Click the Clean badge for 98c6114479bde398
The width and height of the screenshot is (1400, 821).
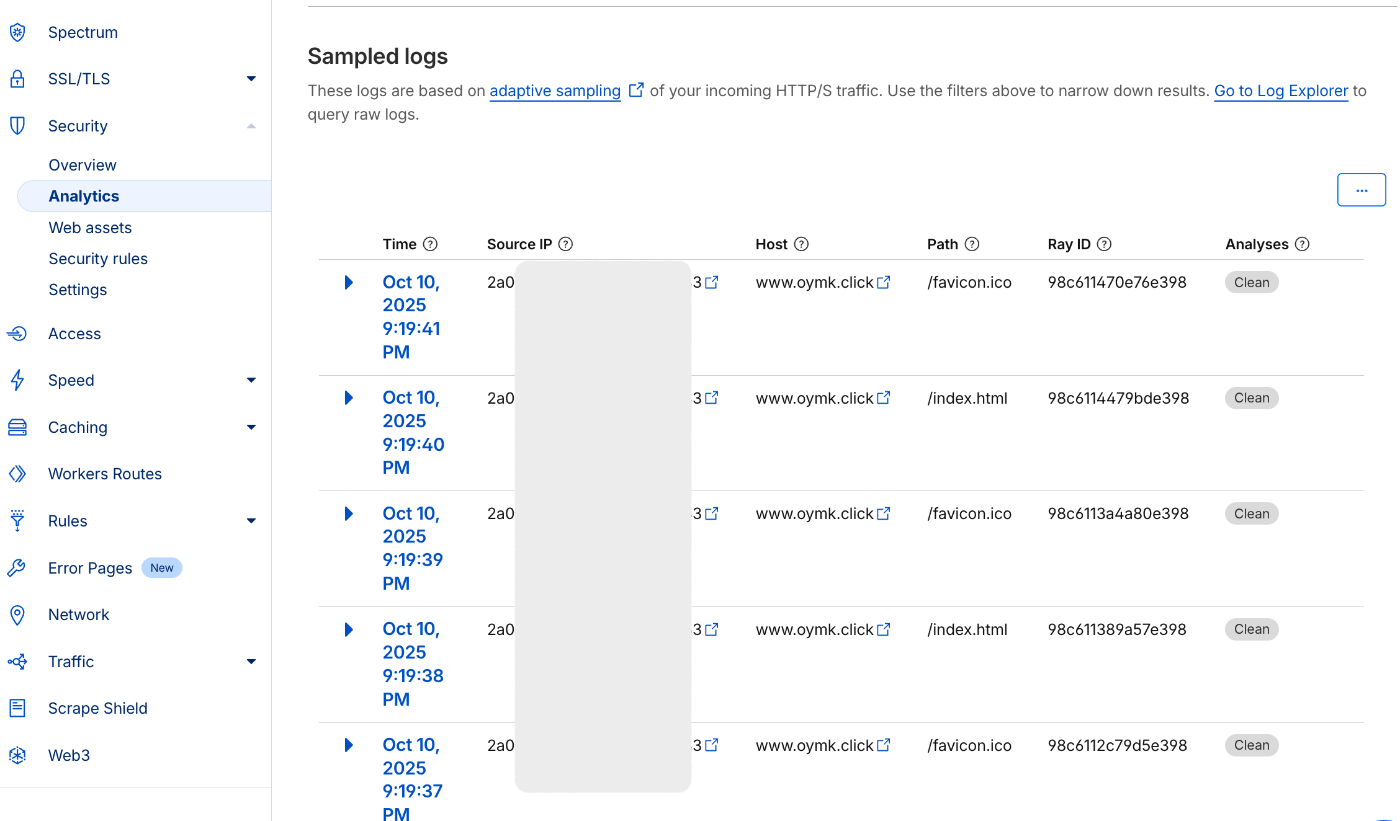(1251, 398)
